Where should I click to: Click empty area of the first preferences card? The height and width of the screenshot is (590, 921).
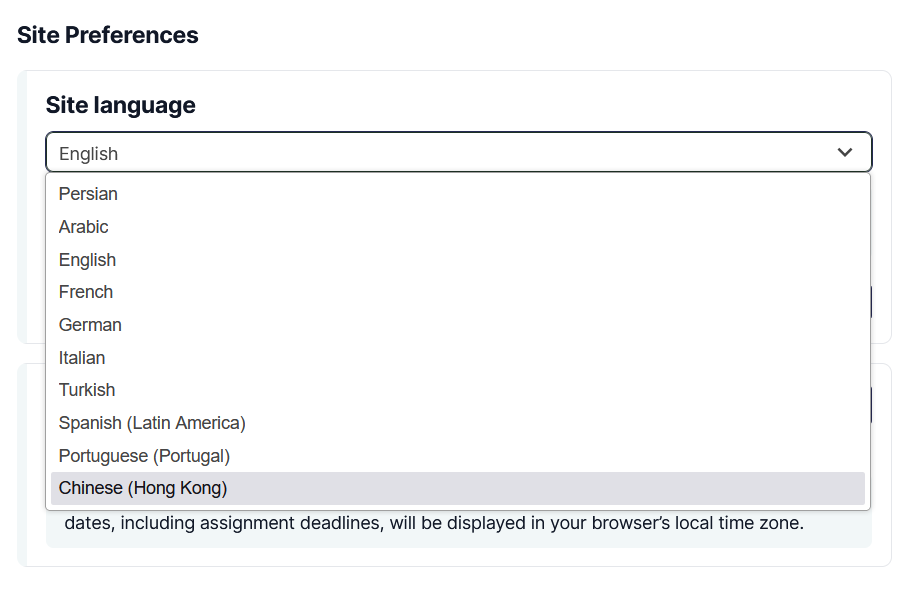pyautogui.click(x=529, y=105)
